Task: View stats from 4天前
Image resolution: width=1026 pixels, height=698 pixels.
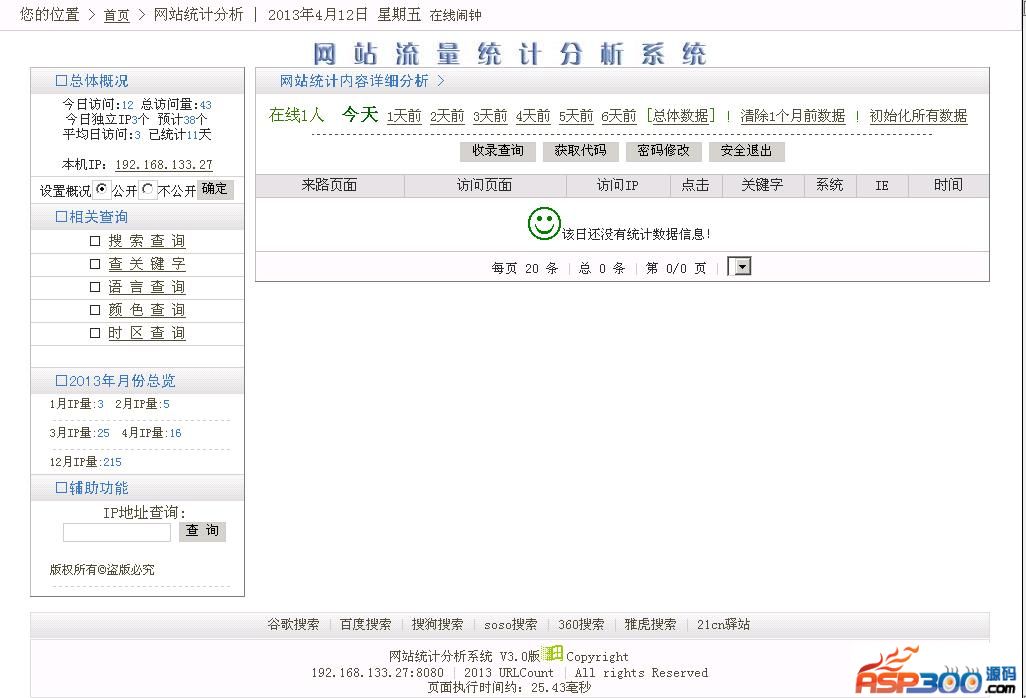Action: [533, 116]
